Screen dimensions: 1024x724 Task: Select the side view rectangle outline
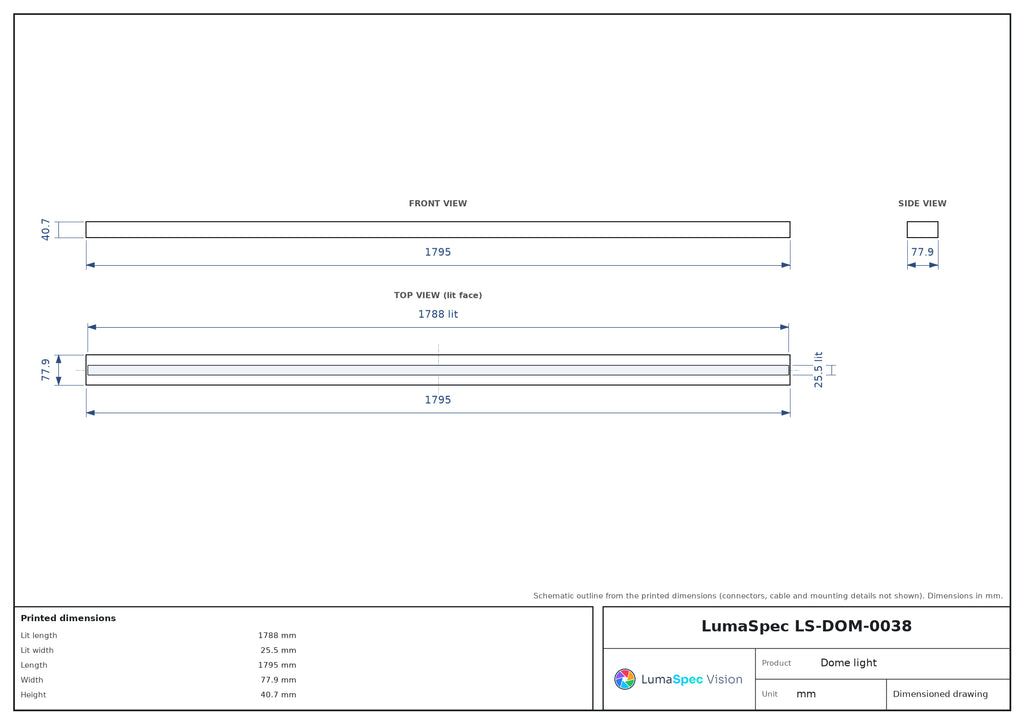(922, 229)
